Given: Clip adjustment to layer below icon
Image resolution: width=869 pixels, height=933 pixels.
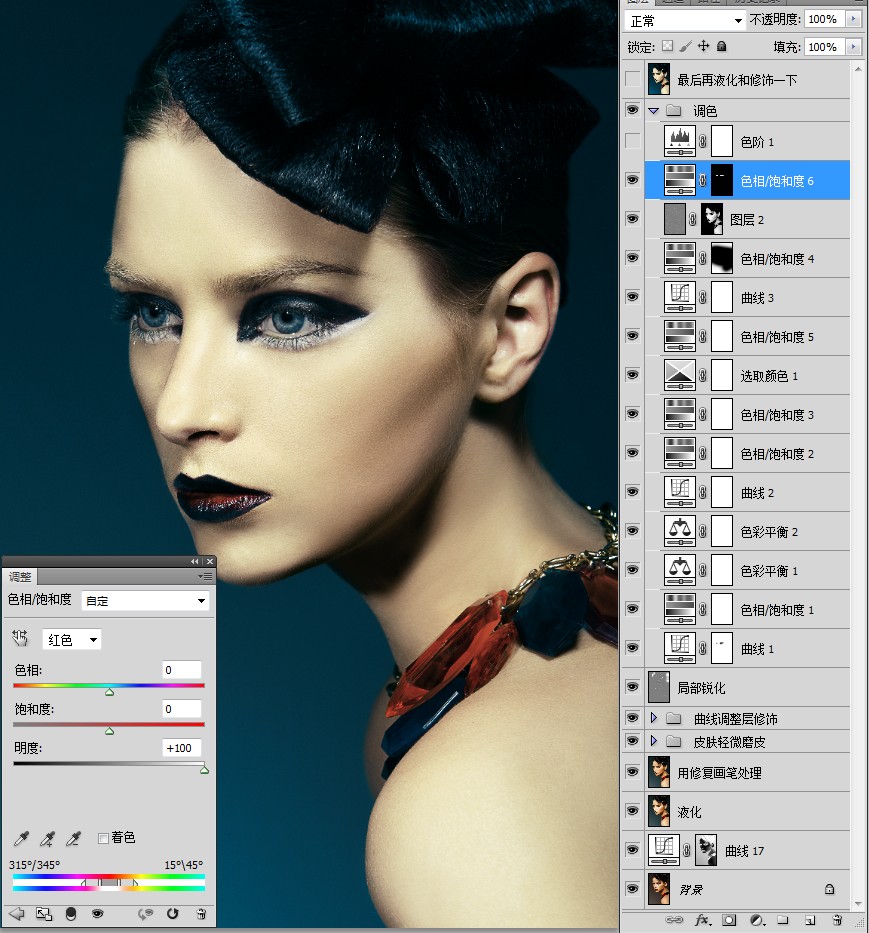Looking at the screenshot, I should 71,914.
